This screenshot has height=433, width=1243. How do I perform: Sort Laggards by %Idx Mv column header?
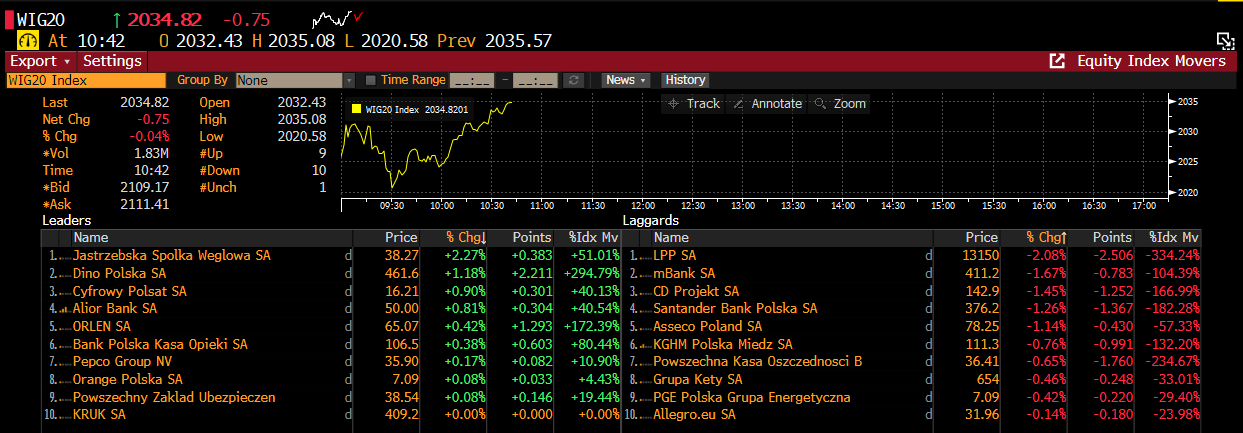1174,238
